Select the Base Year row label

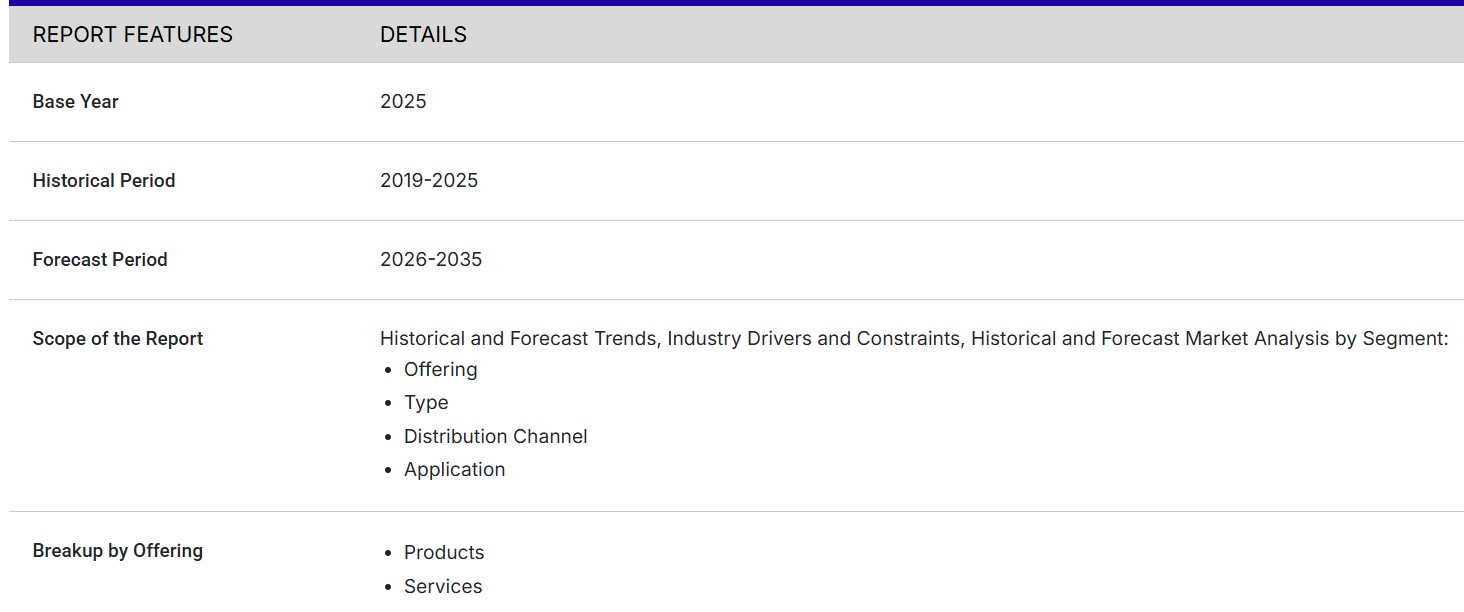coord(75,102)
